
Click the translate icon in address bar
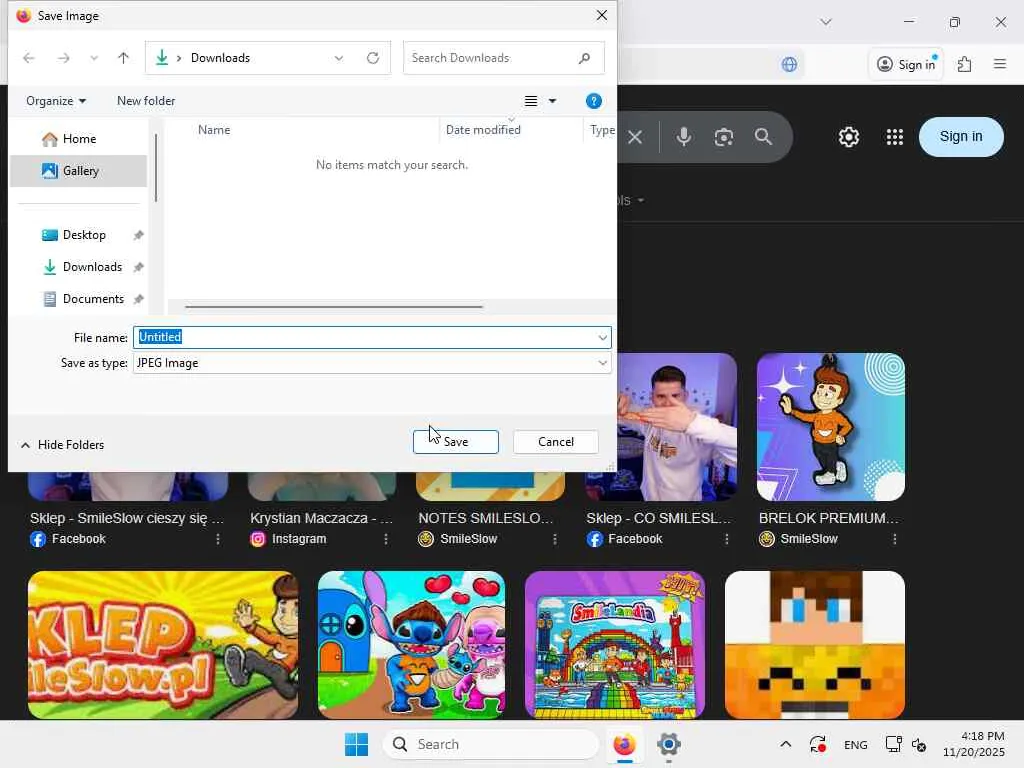(789, 64)
